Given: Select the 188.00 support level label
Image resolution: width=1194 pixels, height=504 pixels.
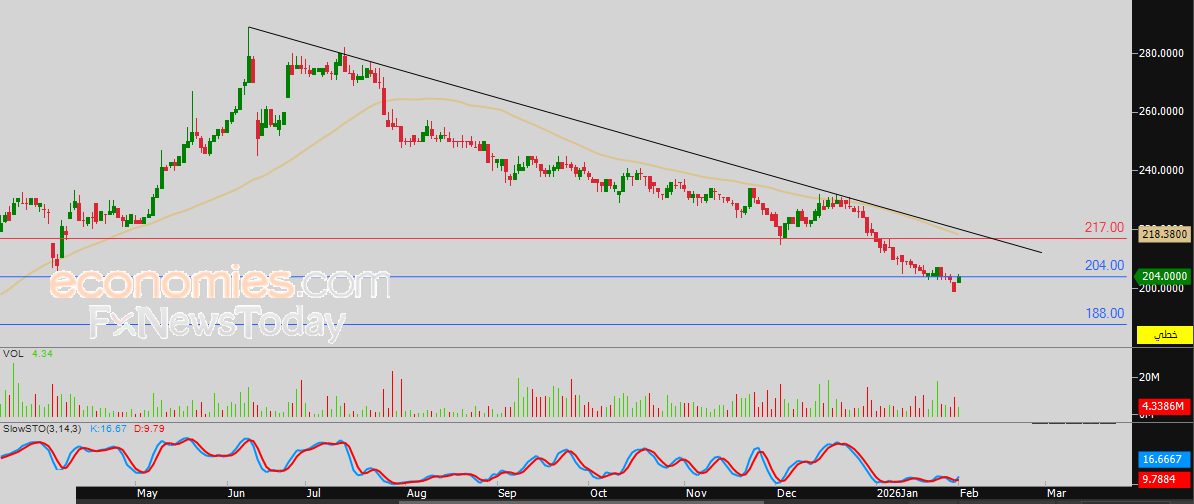Looking at the screenshot, I should 1104,313.
